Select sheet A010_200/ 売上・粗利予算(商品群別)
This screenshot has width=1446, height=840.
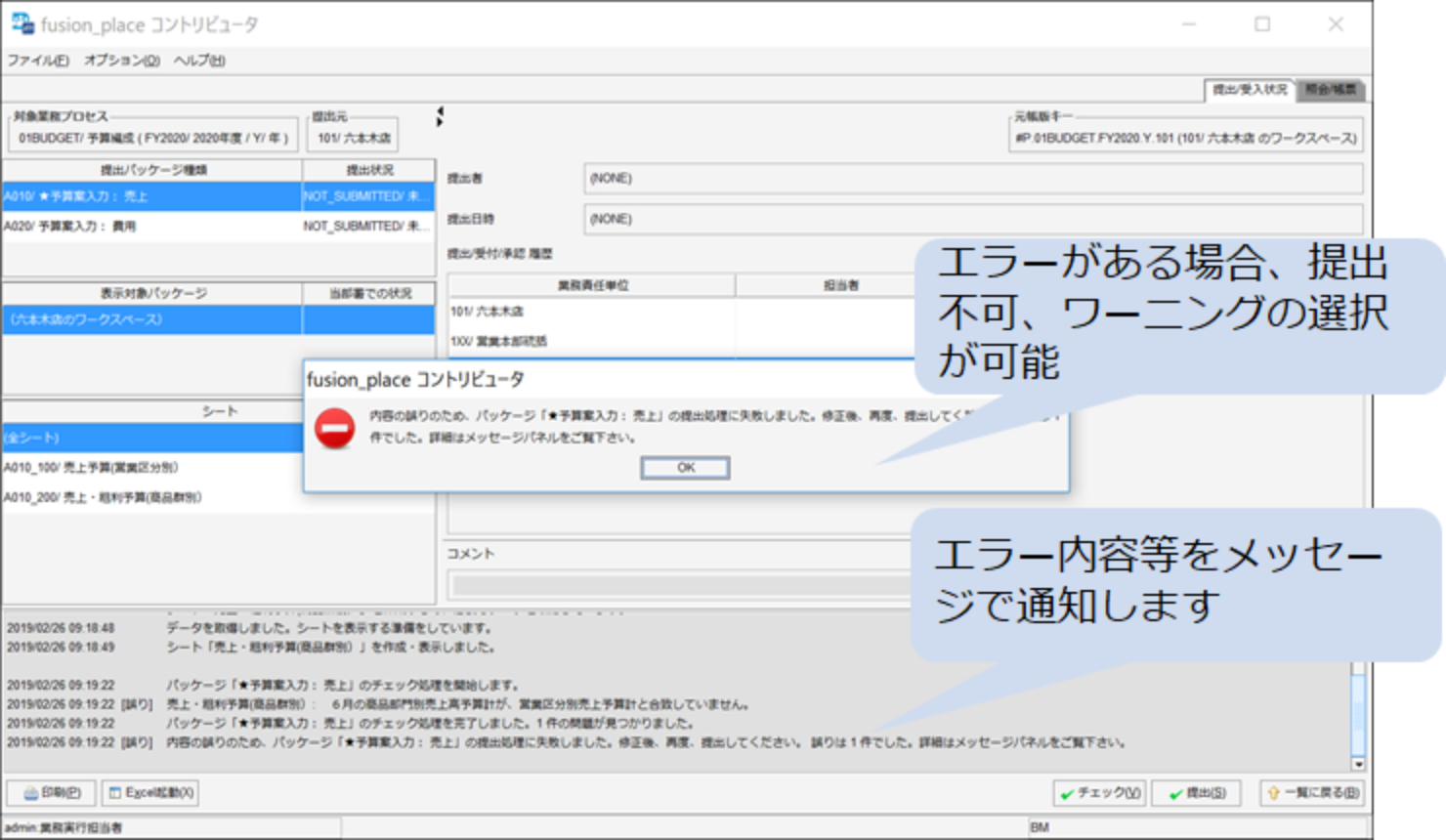tap(151, 497)
